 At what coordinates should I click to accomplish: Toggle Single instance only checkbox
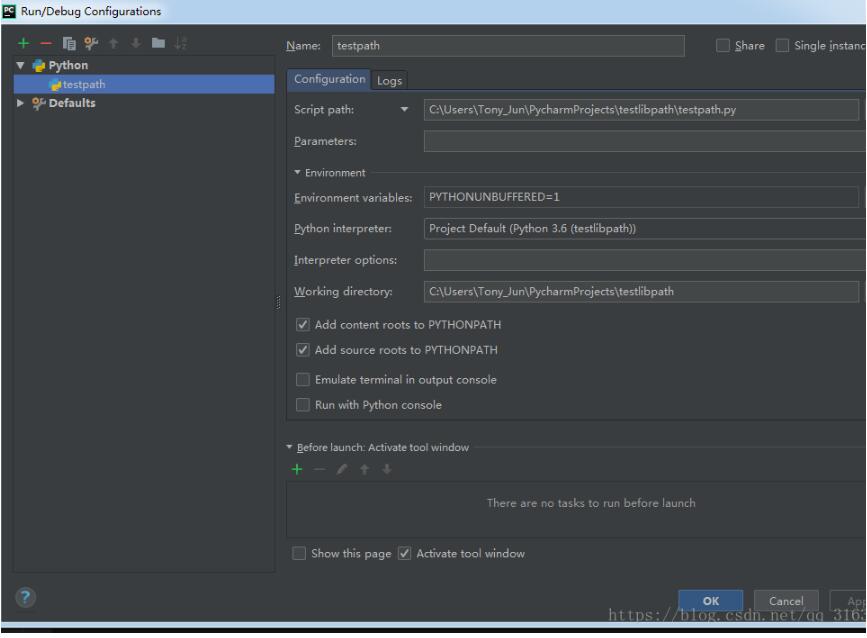(x=782, y=45)
